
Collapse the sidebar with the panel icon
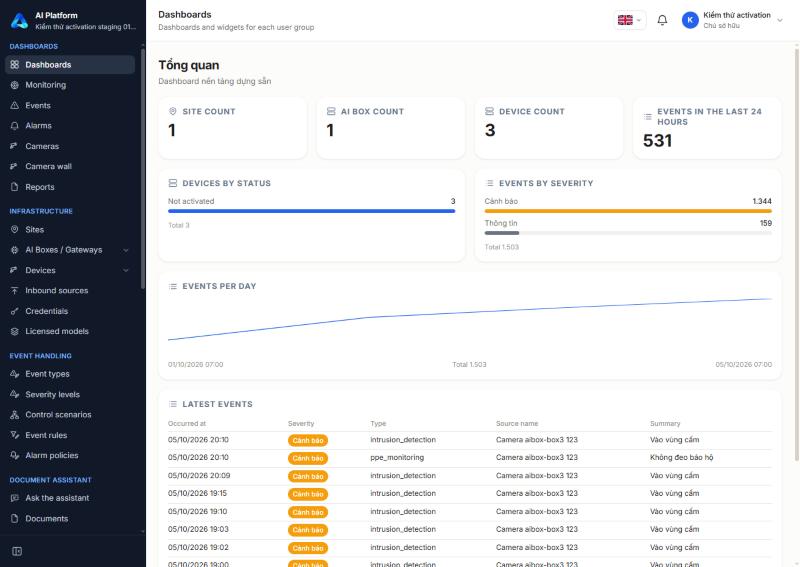click(x=17, y=551)
